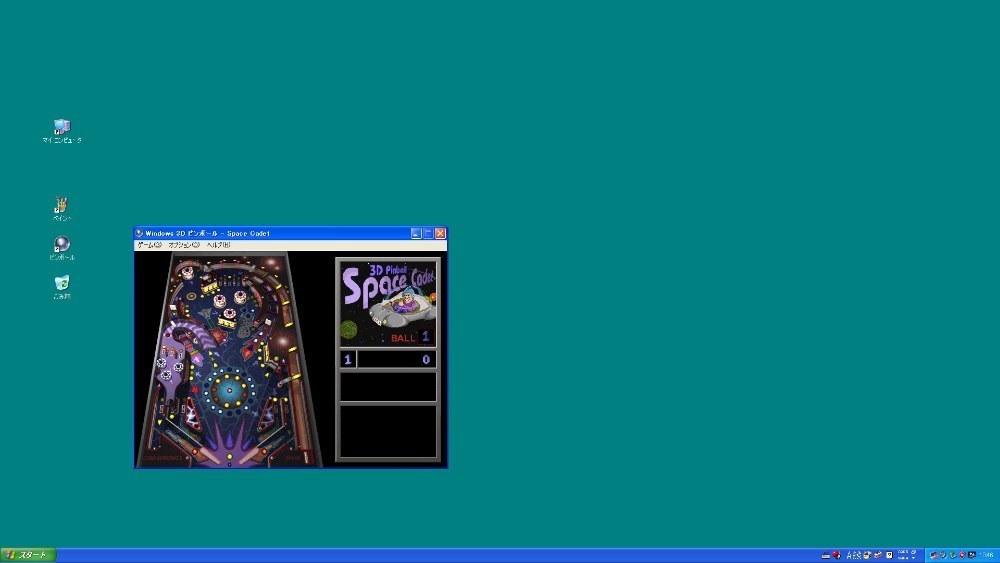Close the 3D Pinball window
This screenshot has height=563, width=1000.
tap(440, 233)
